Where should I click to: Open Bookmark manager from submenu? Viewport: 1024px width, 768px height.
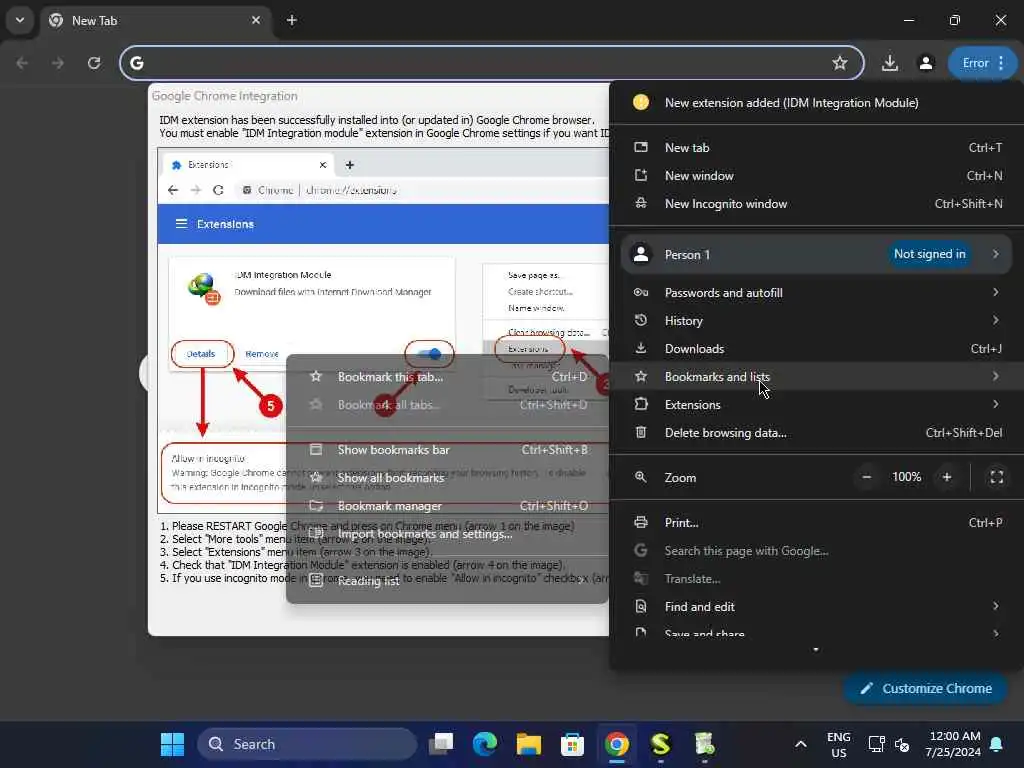point(448,506)
